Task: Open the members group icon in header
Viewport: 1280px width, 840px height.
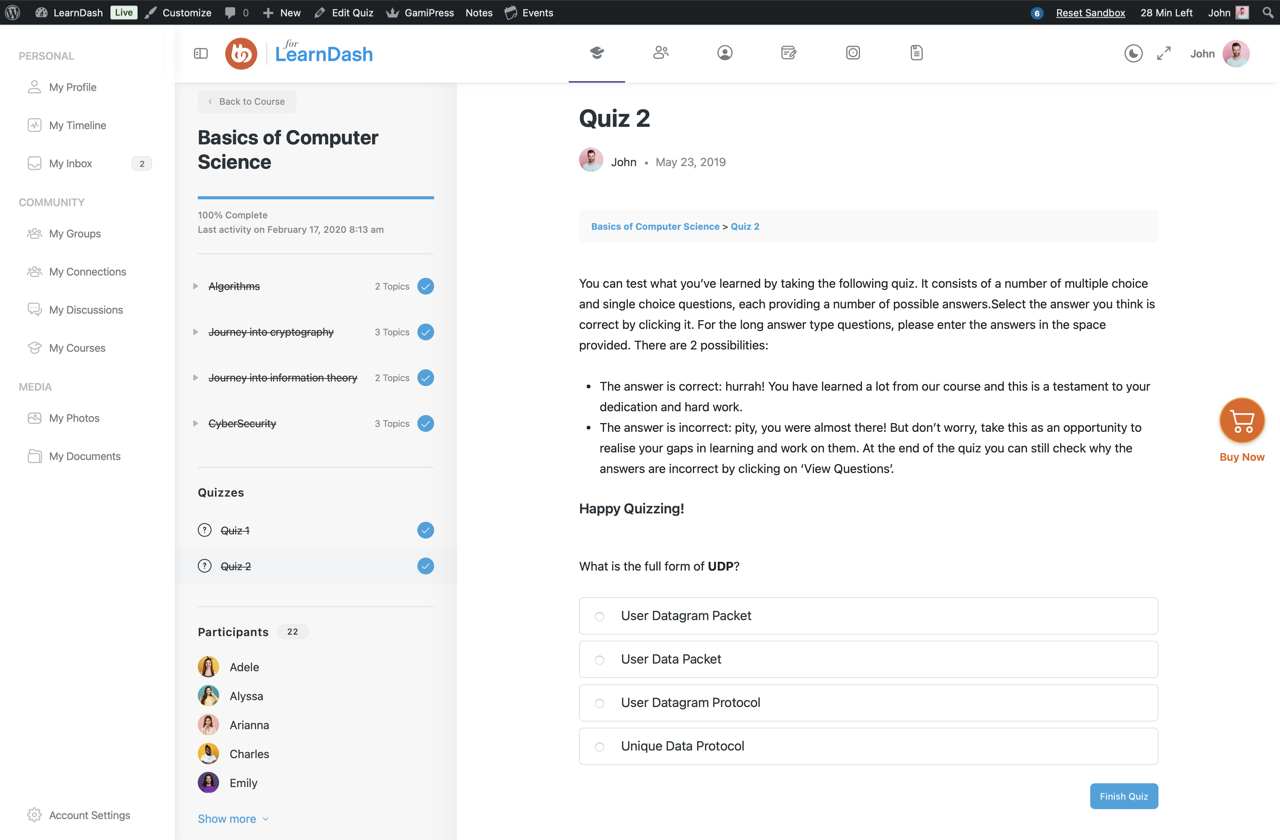Action: click(661, 53)
